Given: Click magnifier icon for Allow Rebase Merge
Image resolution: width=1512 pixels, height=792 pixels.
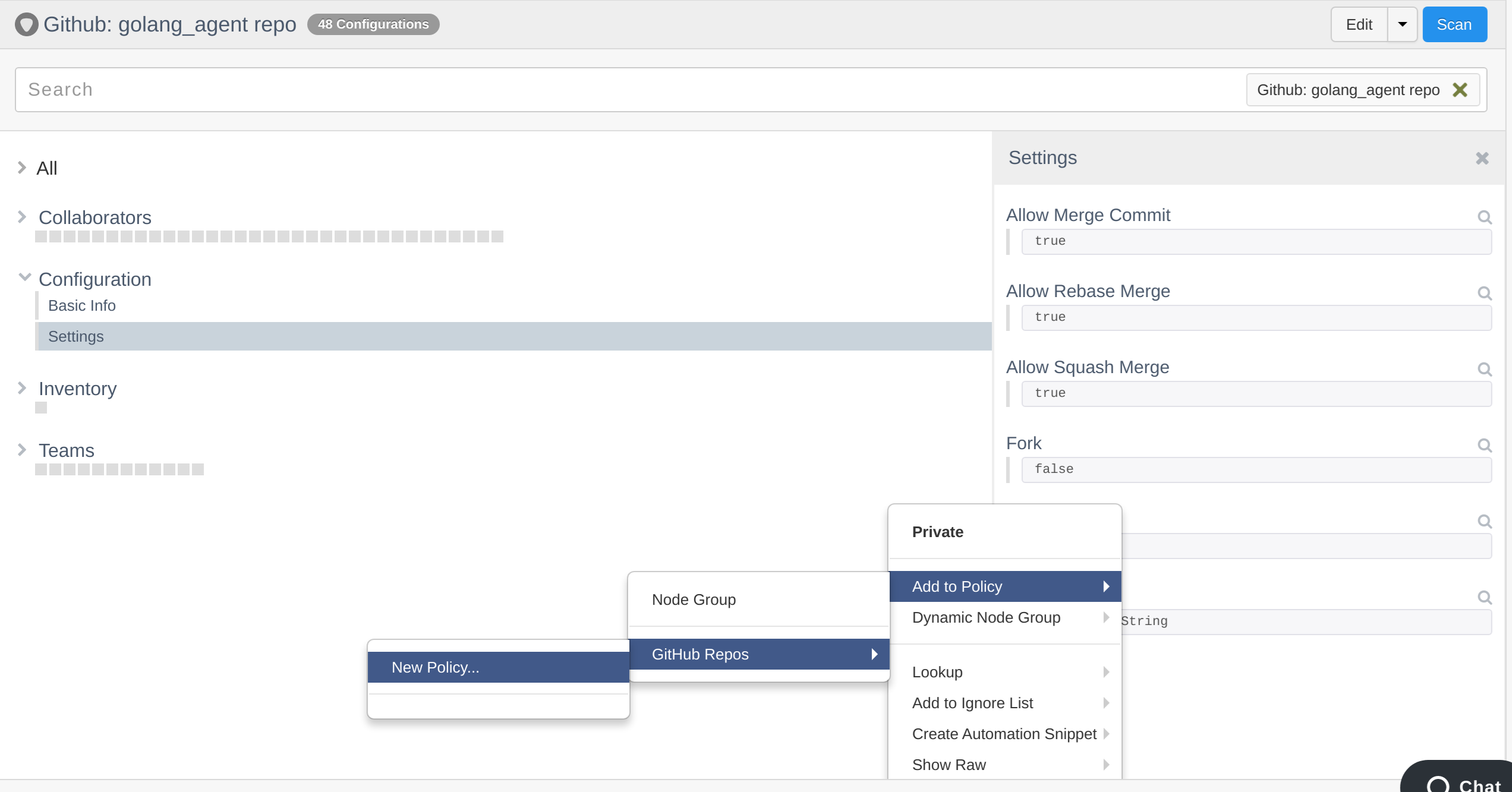Looking at the screenshot, I should tap(1485, 293).
